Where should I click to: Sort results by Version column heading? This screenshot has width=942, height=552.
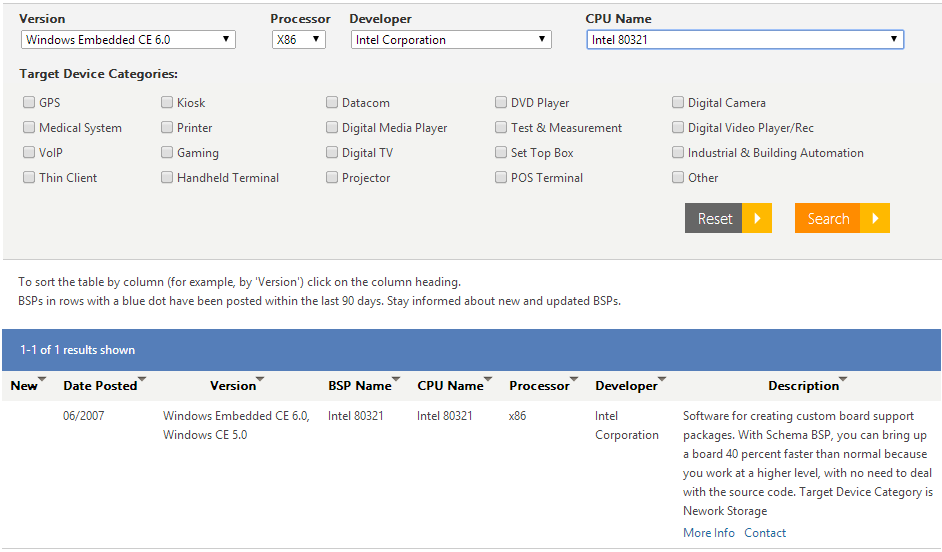233,386
